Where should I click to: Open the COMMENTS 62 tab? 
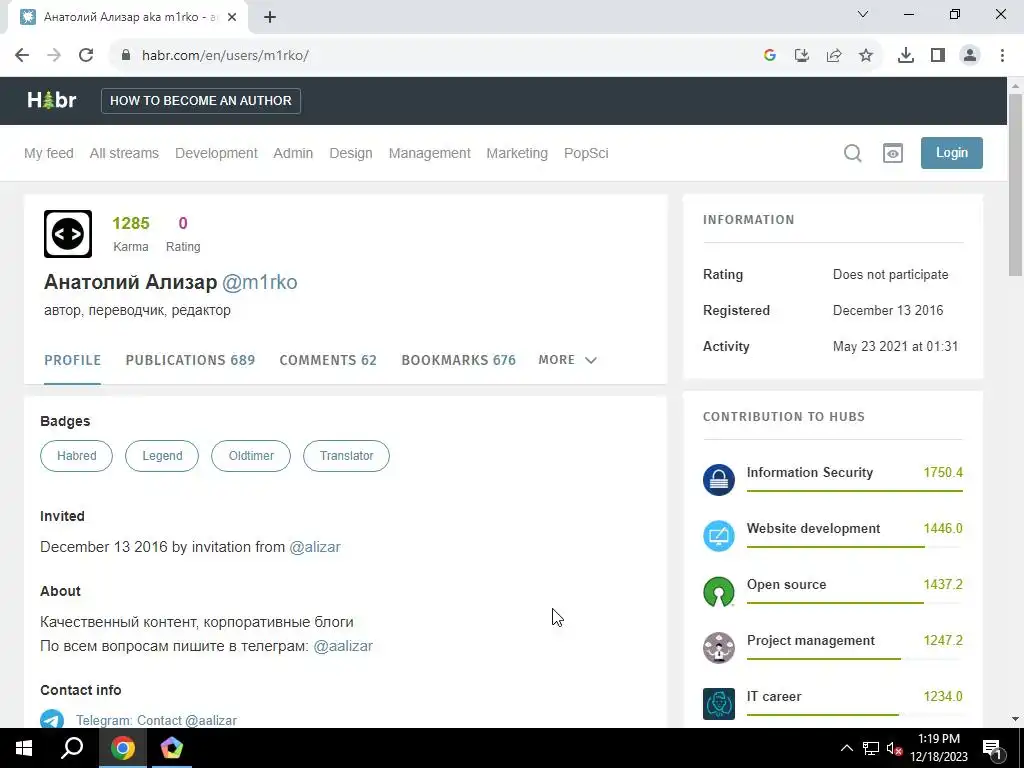pos(328,360)
